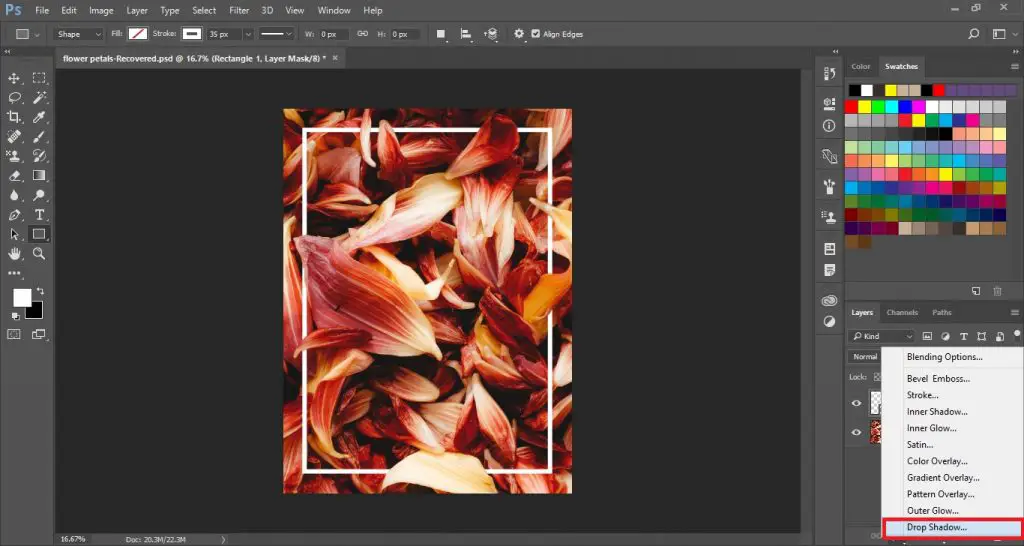The width and height of the screenshot is (1024, 546).
Task: Hide the flower petals image layer
Action: click(x=857, y=432)
